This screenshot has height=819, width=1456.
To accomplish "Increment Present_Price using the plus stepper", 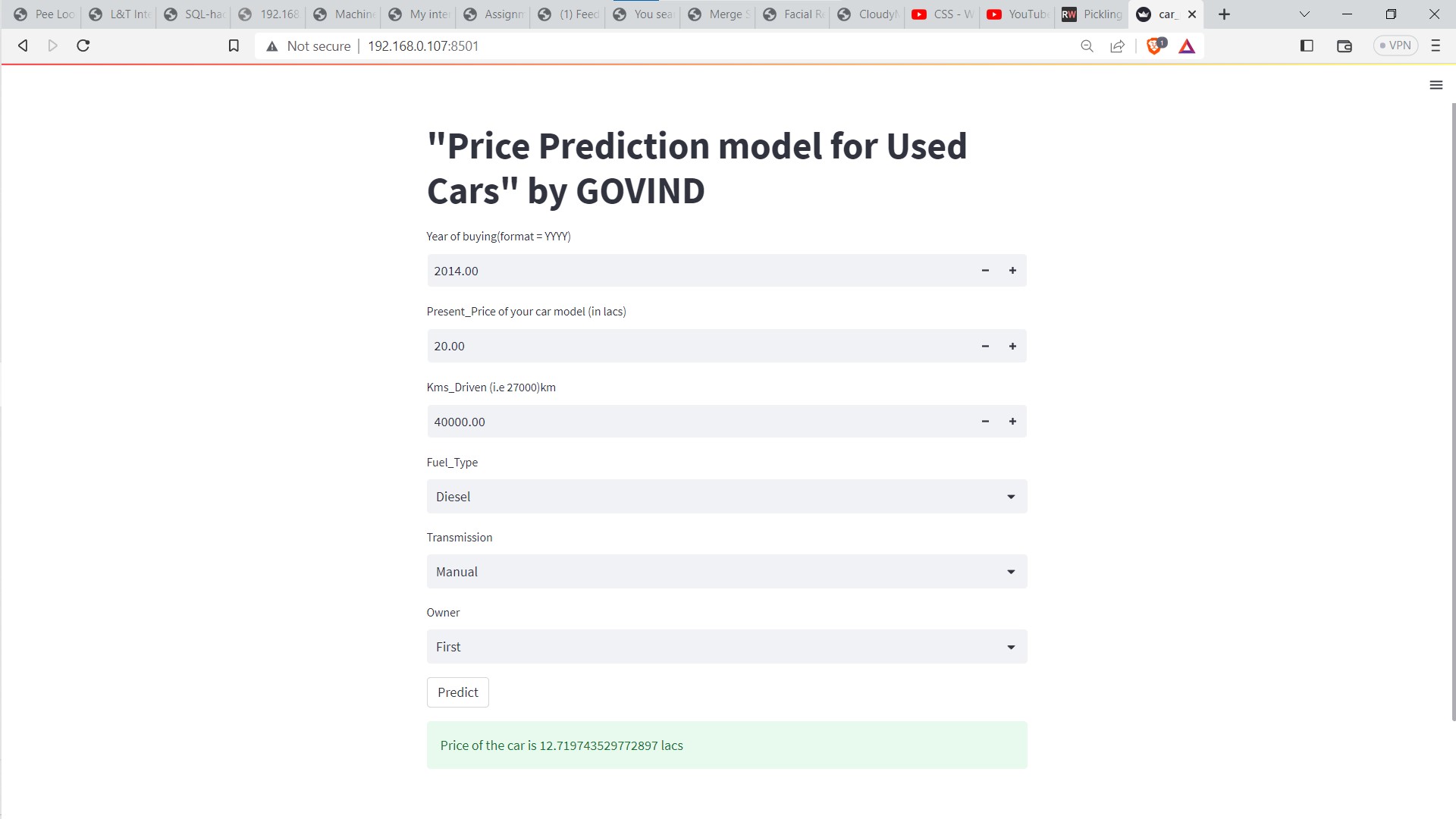I will pyautogui.click(x=1012, y=345).
